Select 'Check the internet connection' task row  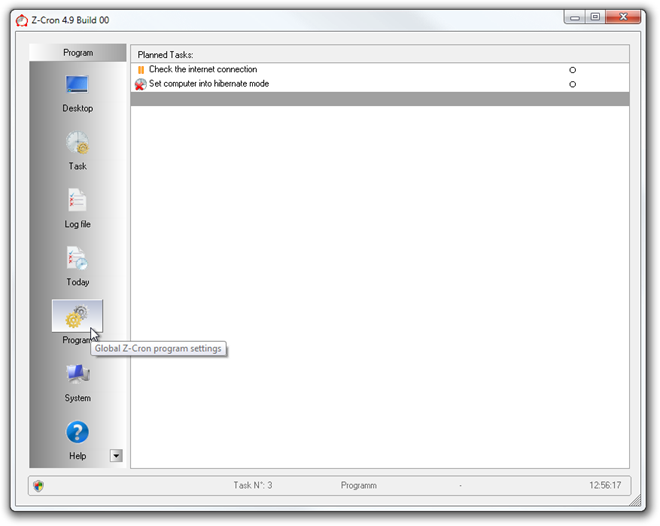(380, 70)
